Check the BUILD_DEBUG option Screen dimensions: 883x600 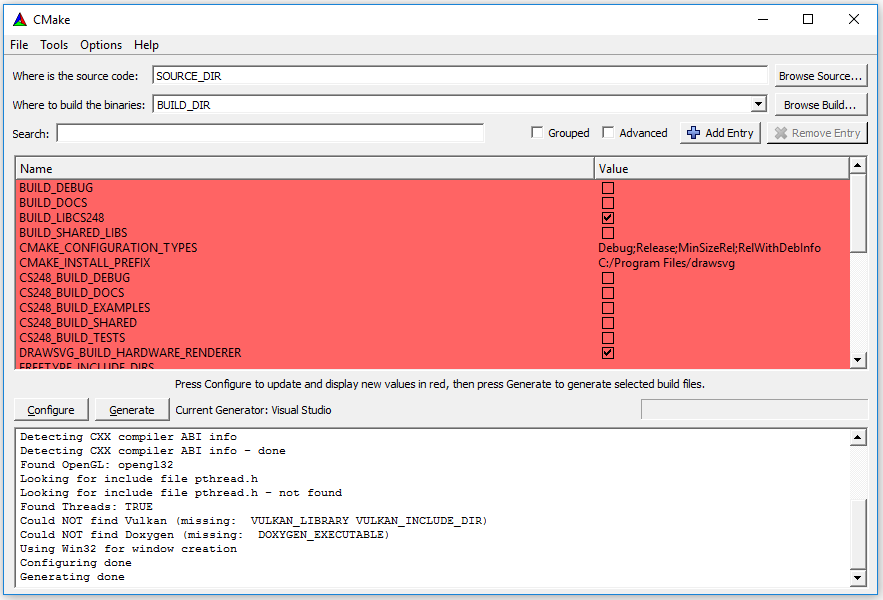608,188
